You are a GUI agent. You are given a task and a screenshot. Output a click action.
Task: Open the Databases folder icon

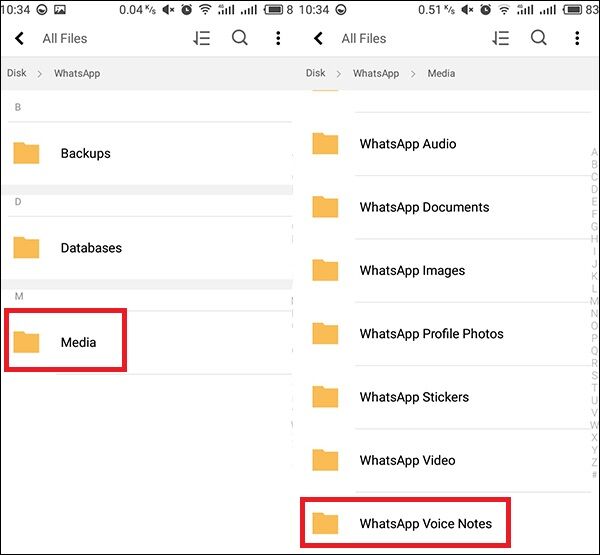coord(26,248)
